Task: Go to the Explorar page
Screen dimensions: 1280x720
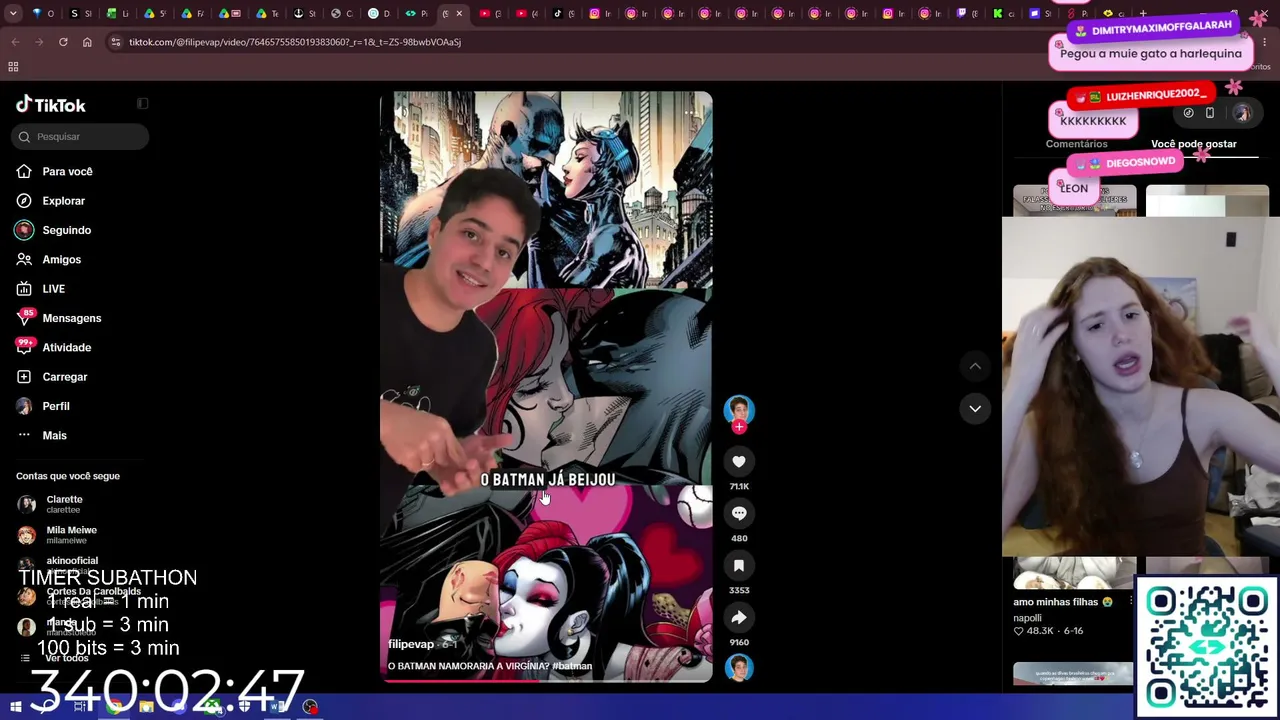Action: click(63, 201)
